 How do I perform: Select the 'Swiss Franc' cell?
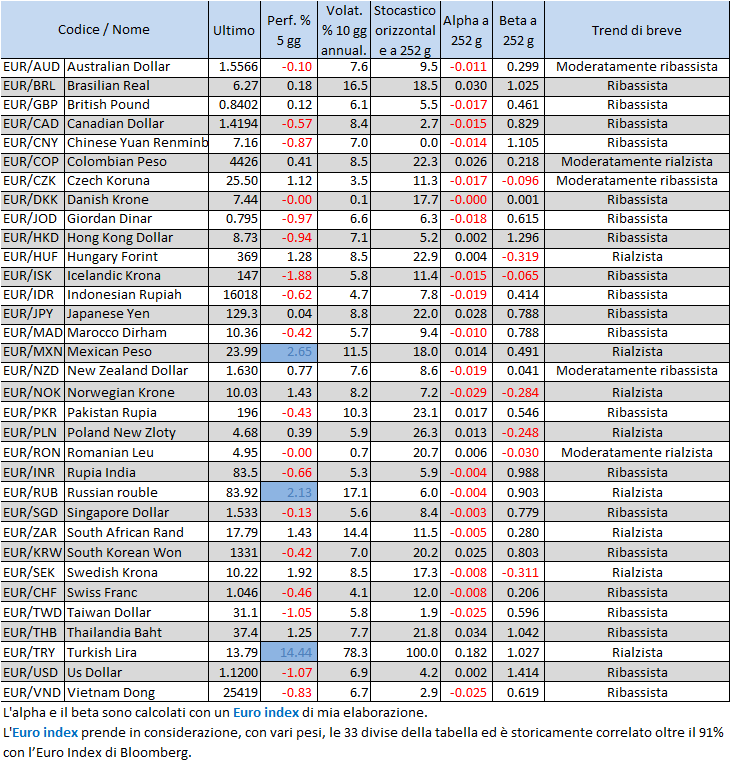[137, 592]
